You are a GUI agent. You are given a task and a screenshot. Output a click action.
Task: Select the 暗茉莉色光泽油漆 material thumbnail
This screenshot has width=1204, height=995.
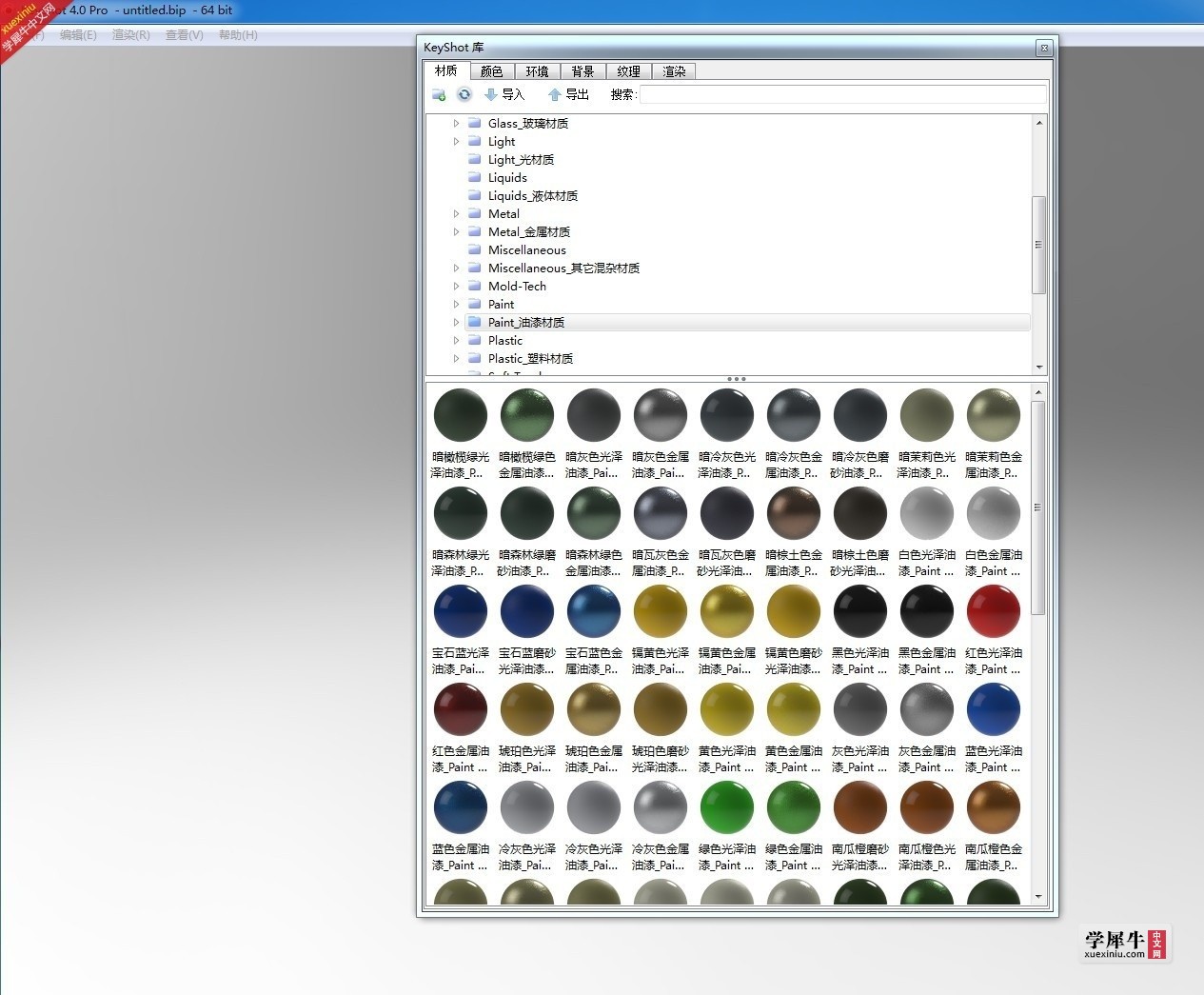click(927, 415)
